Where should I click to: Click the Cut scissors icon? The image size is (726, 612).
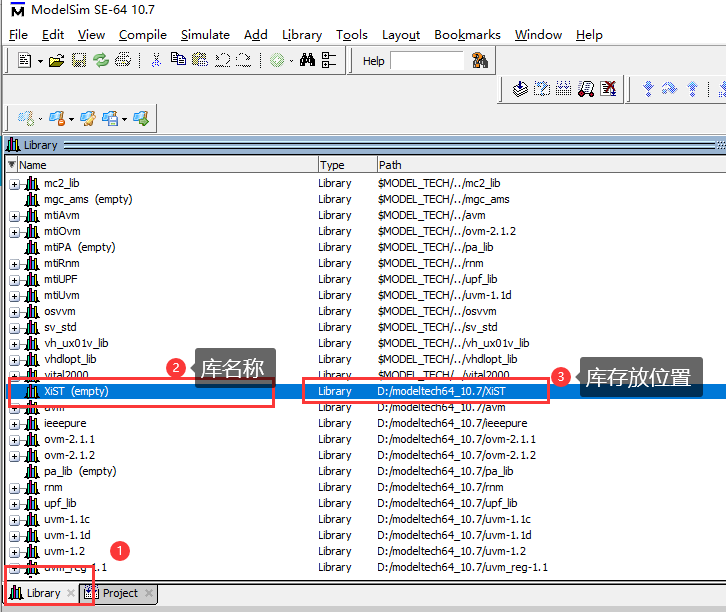156,60
